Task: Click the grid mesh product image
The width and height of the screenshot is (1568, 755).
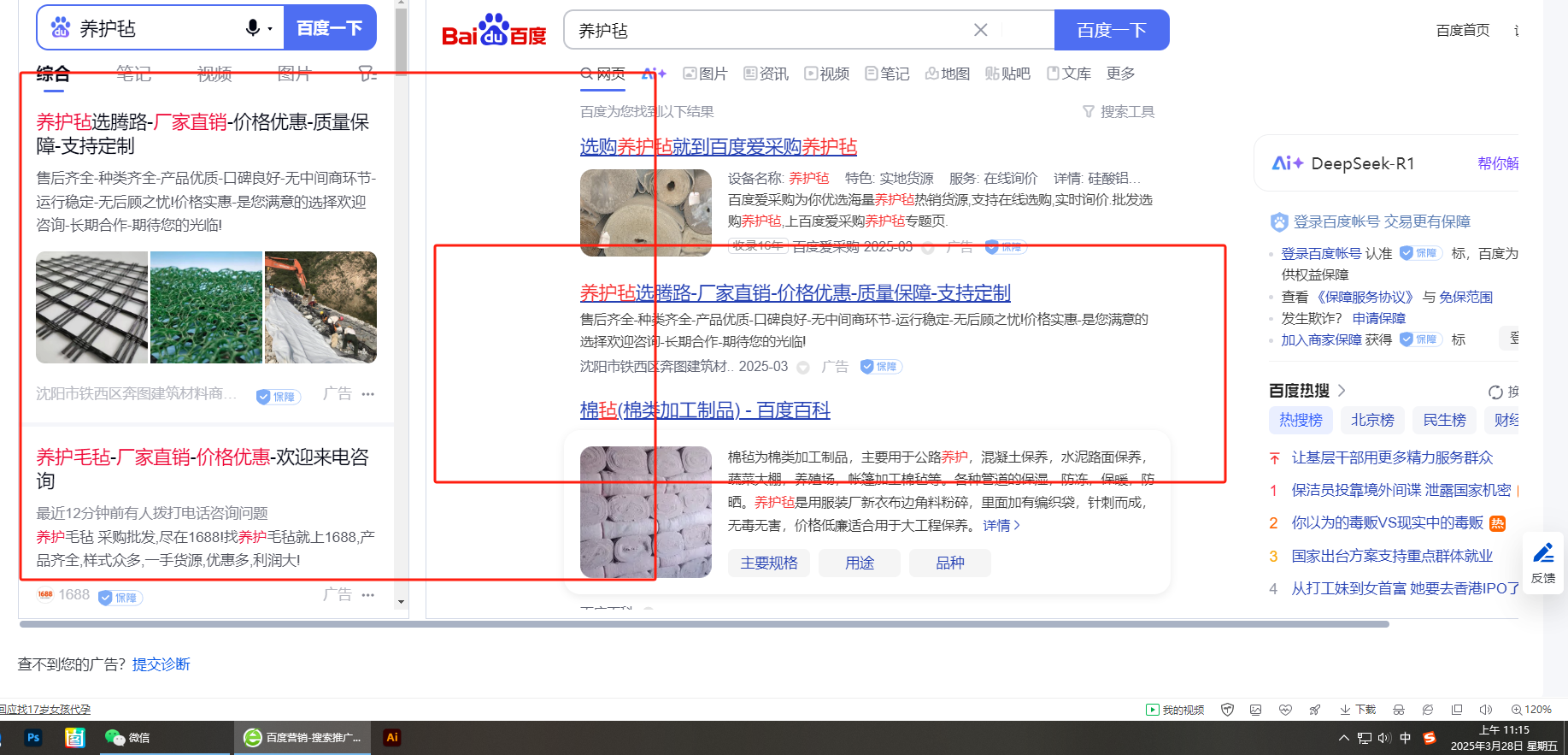Action: (x=92, y=308)
